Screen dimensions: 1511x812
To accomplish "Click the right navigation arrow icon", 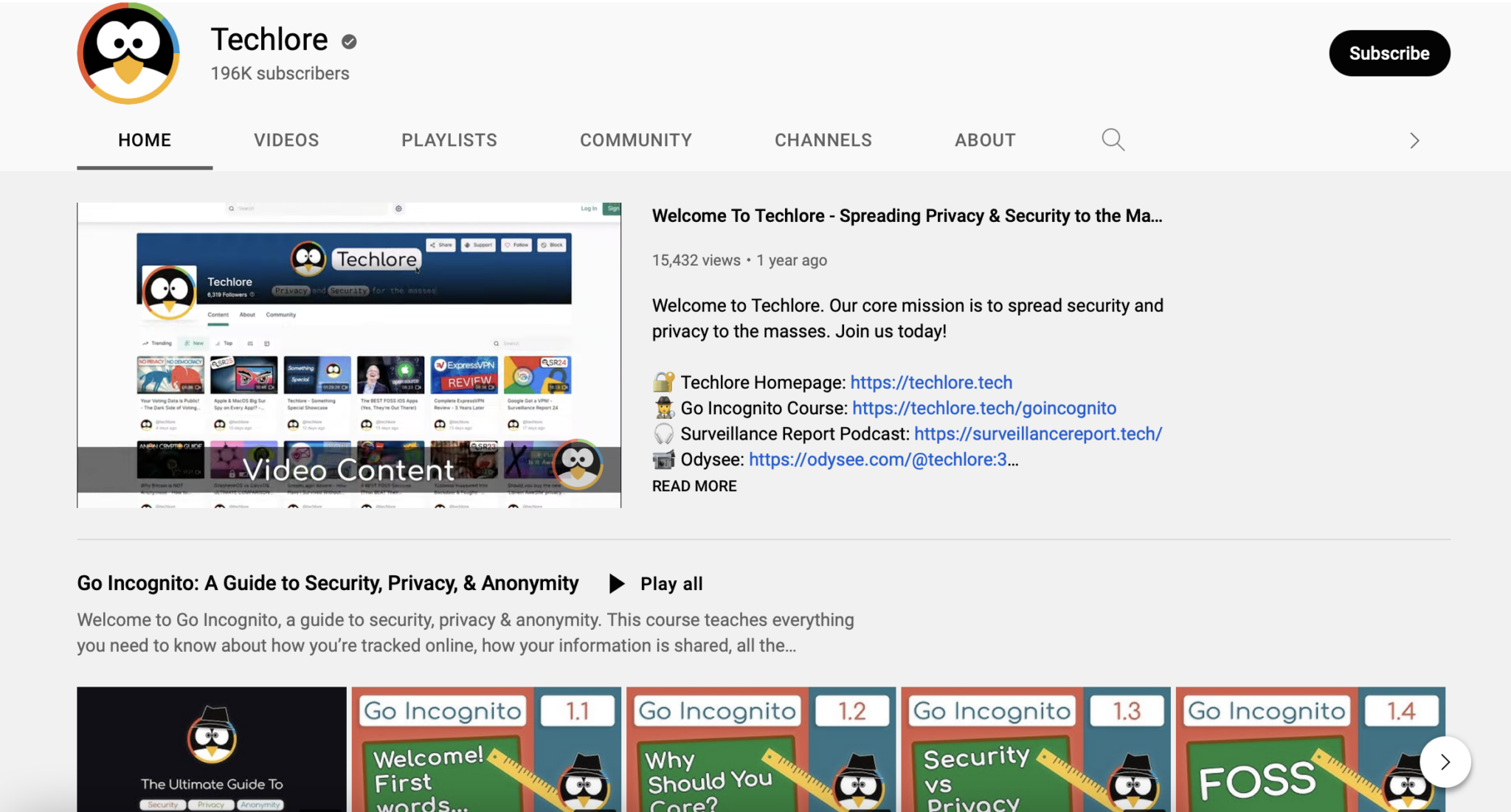I will [1414, 140].
